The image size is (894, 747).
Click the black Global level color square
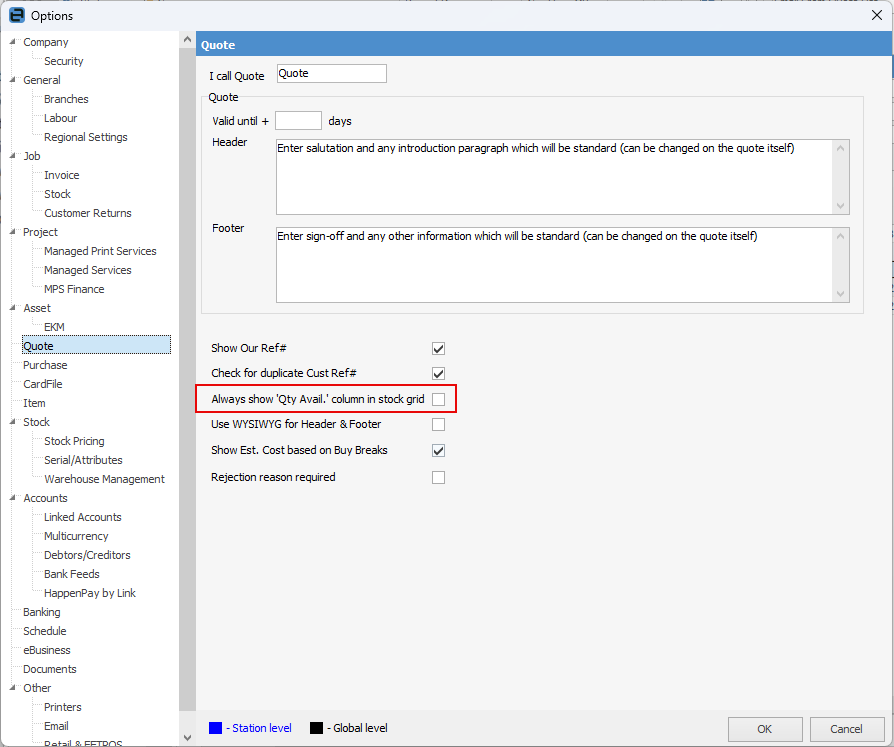click(317, 728)
